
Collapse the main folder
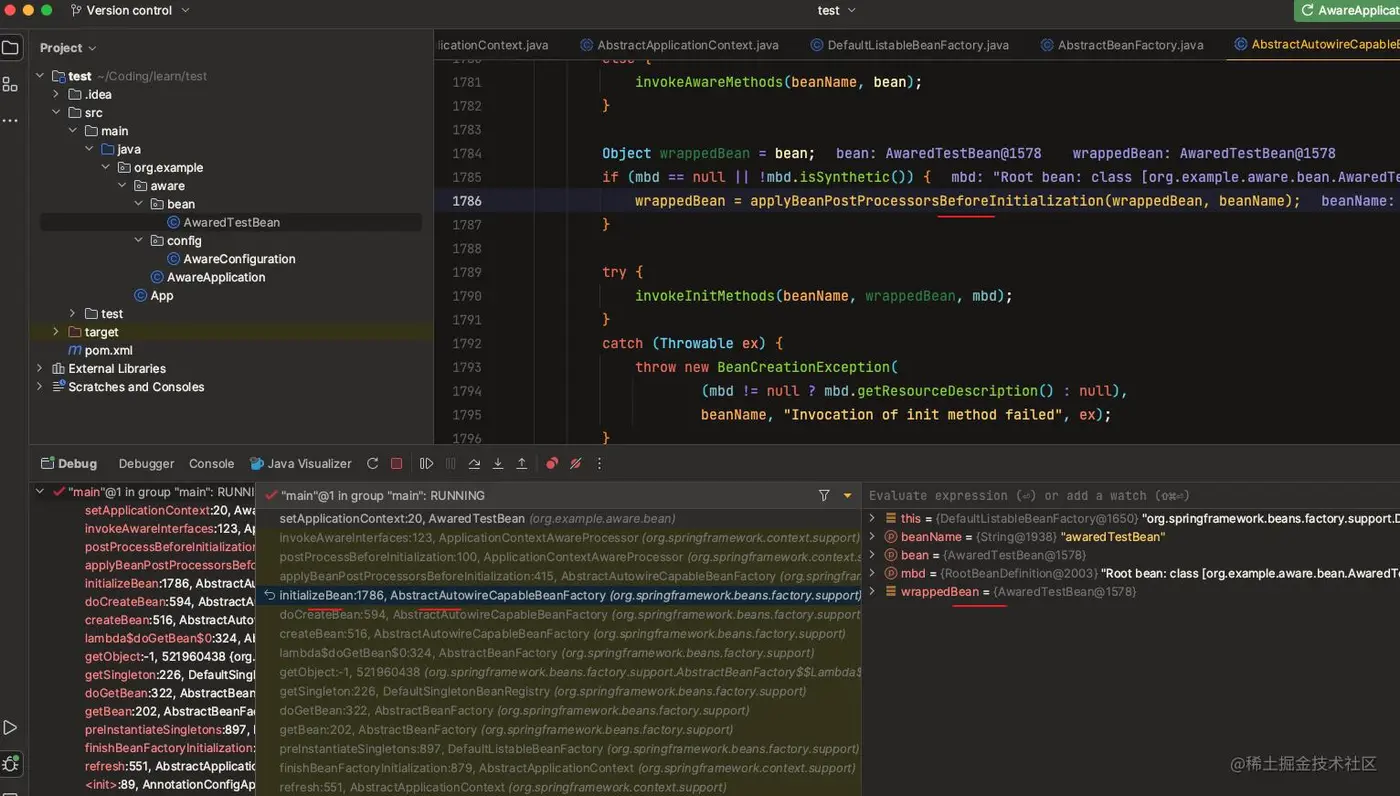pos(73,131)
